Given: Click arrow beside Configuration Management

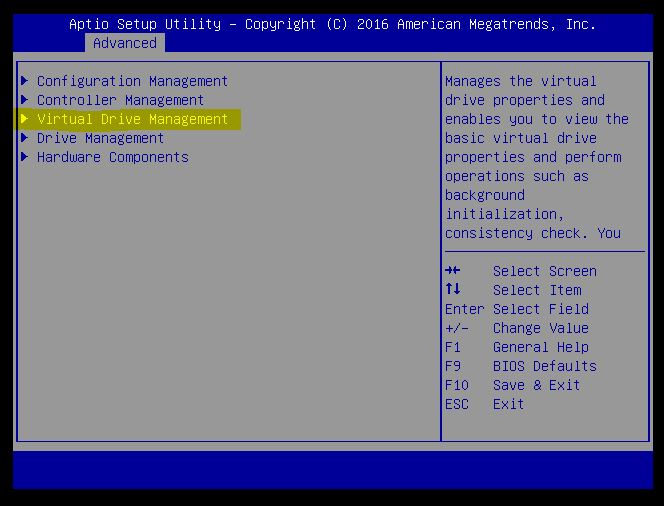Looking at the screenshot, I should tap(25, 80).
